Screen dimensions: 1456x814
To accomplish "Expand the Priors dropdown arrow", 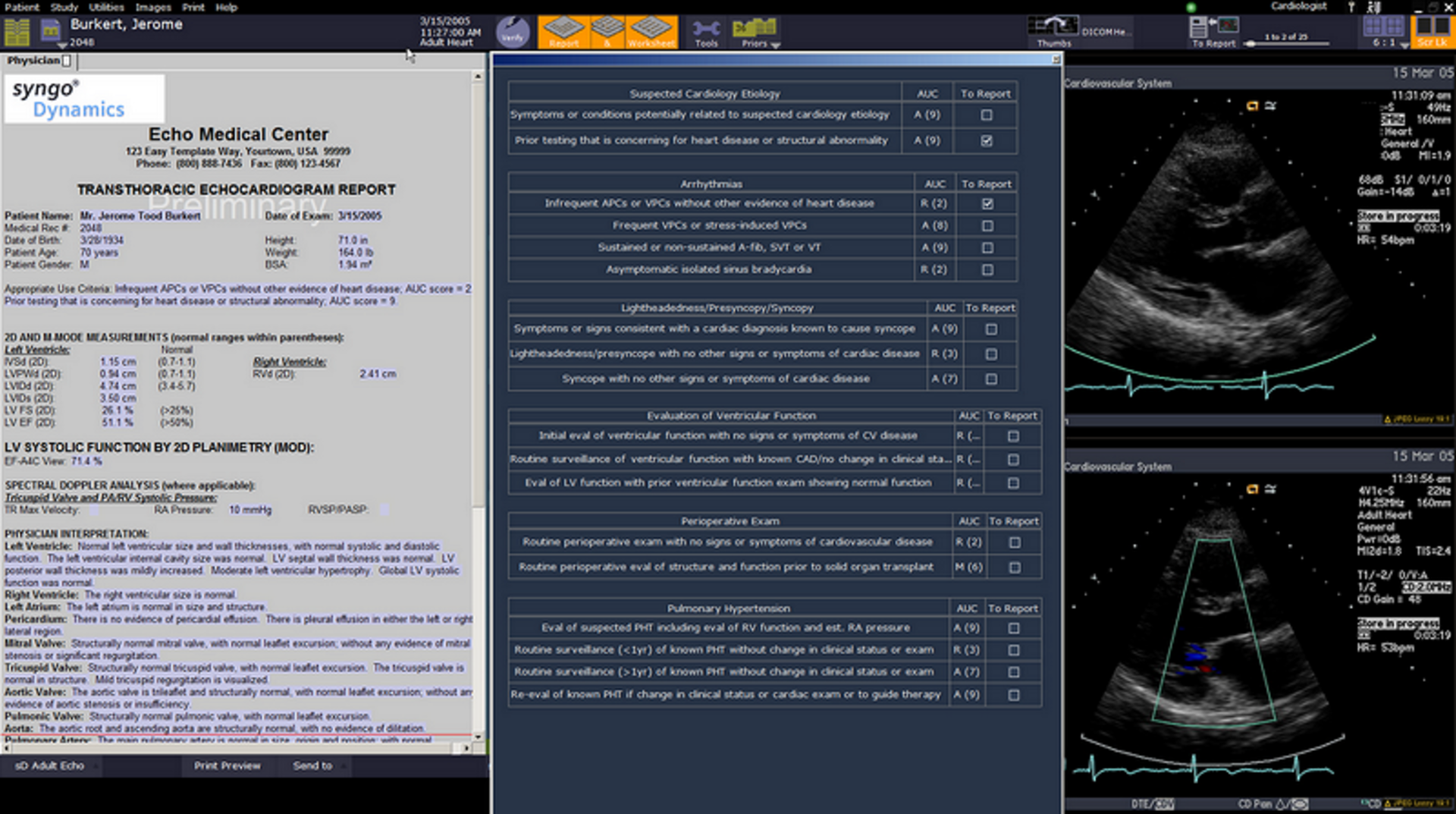I will coord(775,46).
